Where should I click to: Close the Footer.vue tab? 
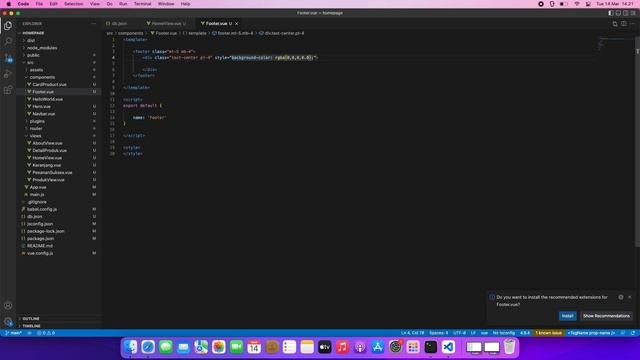coord(236,24)
